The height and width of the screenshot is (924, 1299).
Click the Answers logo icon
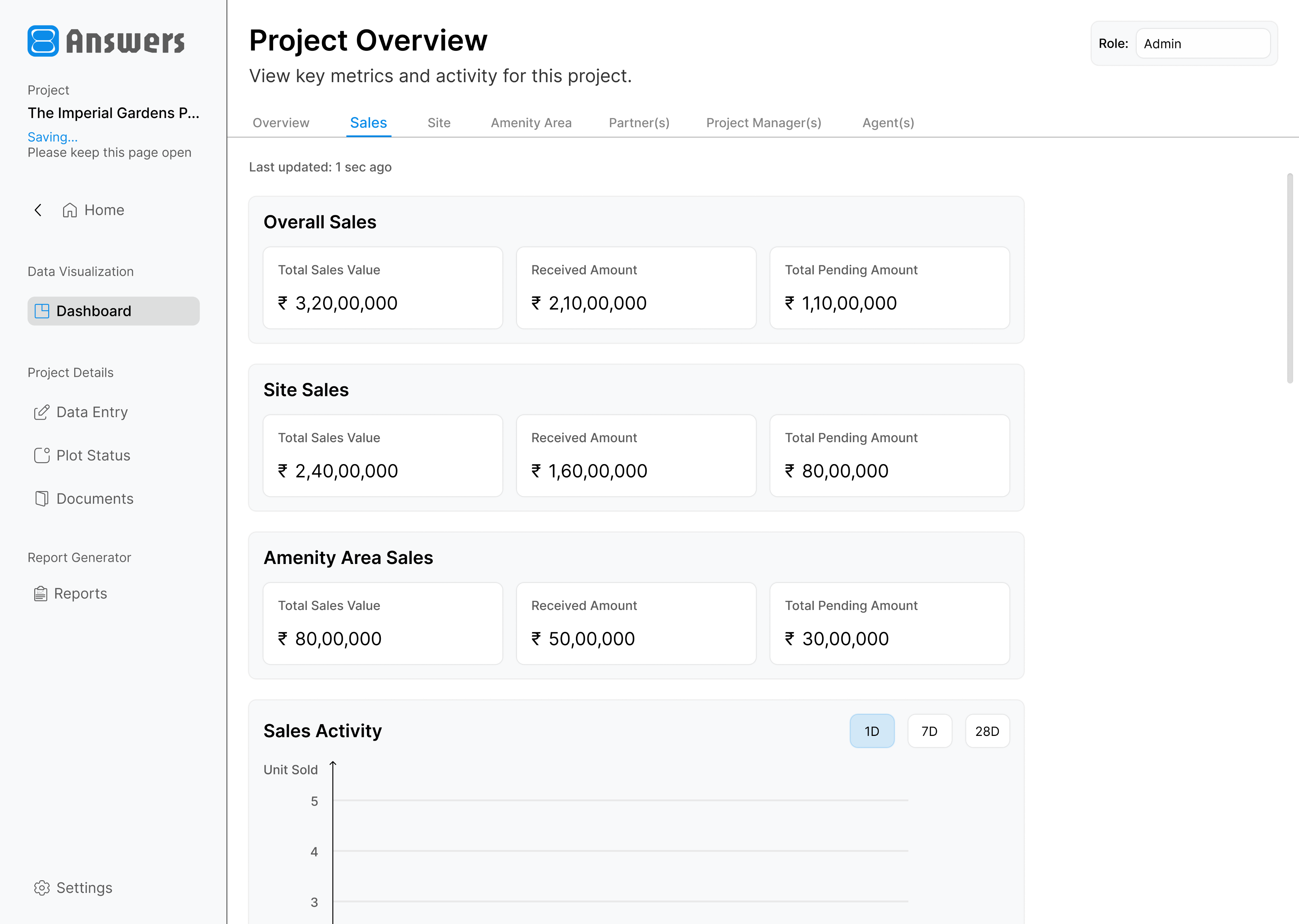(x=43, y=41)
